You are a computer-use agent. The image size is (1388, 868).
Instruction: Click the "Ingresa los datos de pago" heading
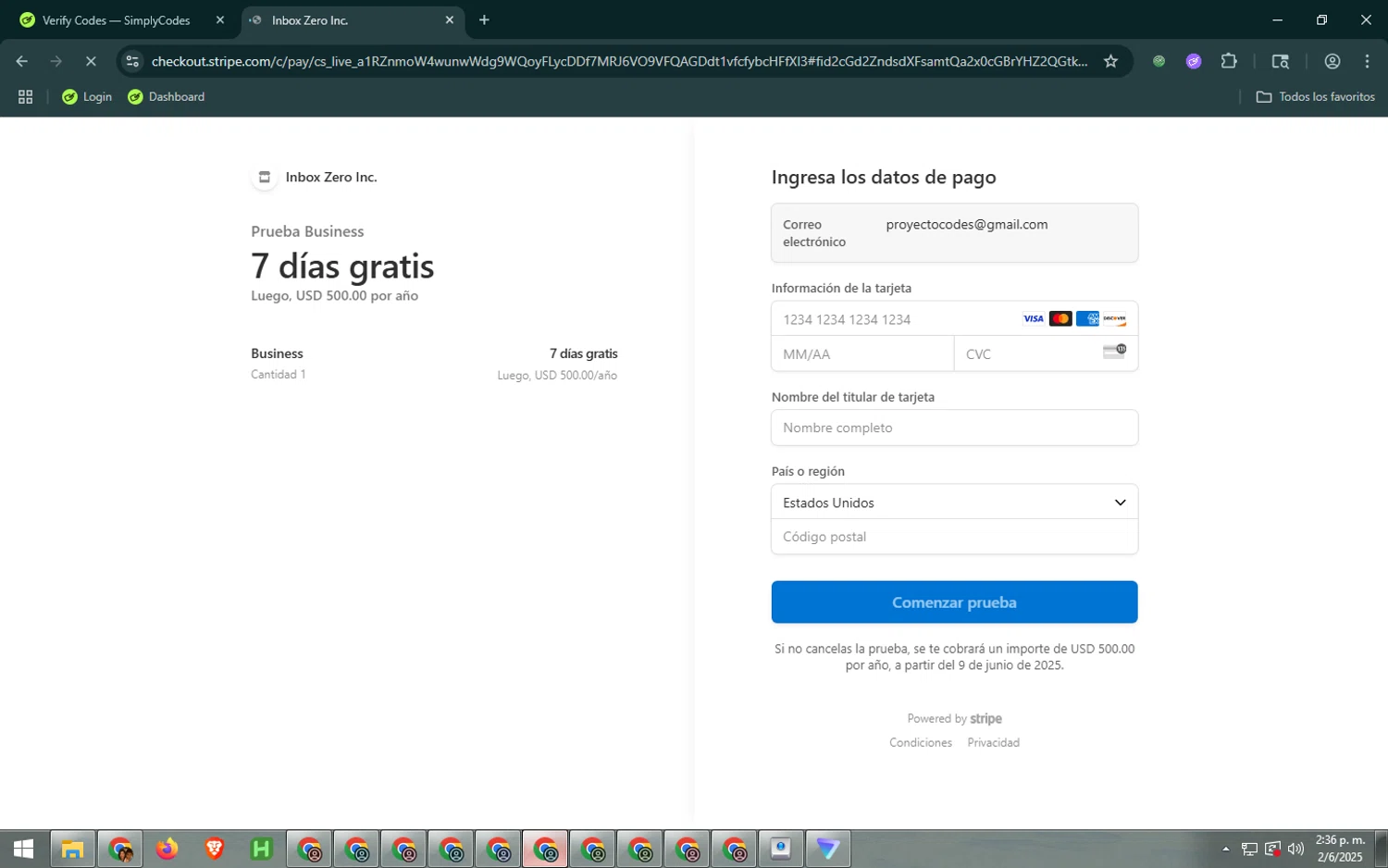tap(884, 177)
